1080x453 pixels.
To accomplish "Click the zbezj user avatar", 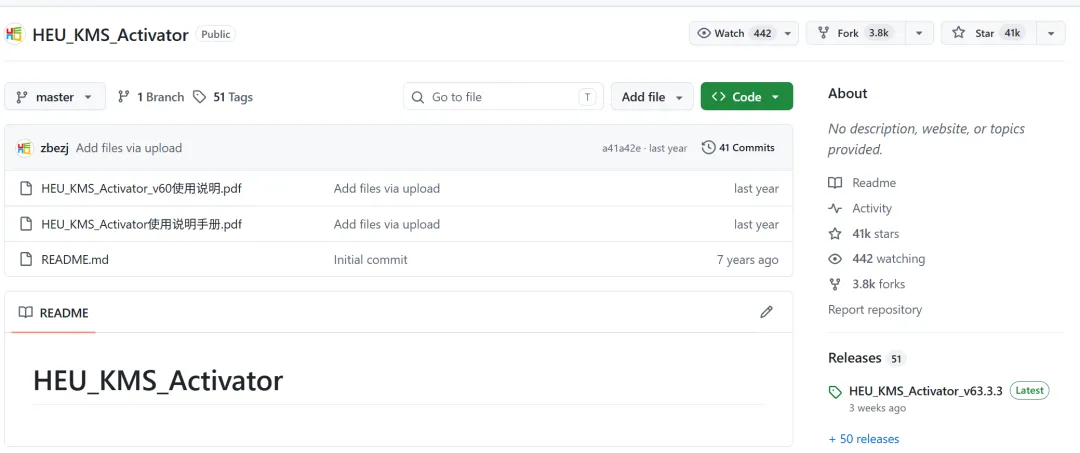I will 25,148.
